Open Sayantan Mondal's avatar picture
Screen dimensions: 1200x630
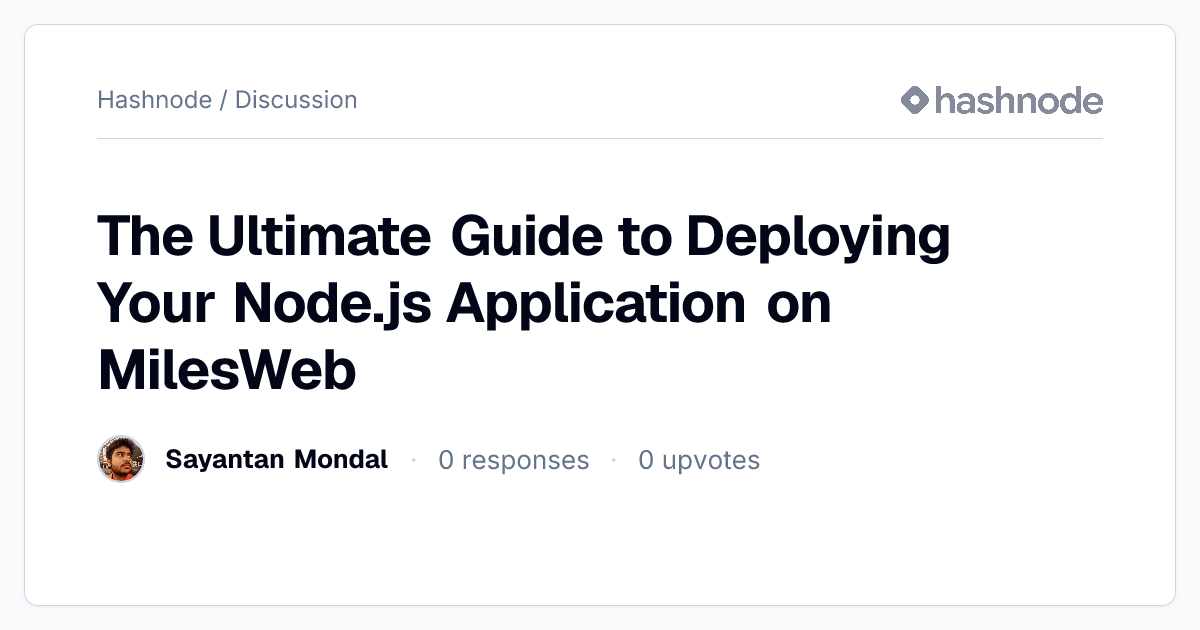coord(121,460)
